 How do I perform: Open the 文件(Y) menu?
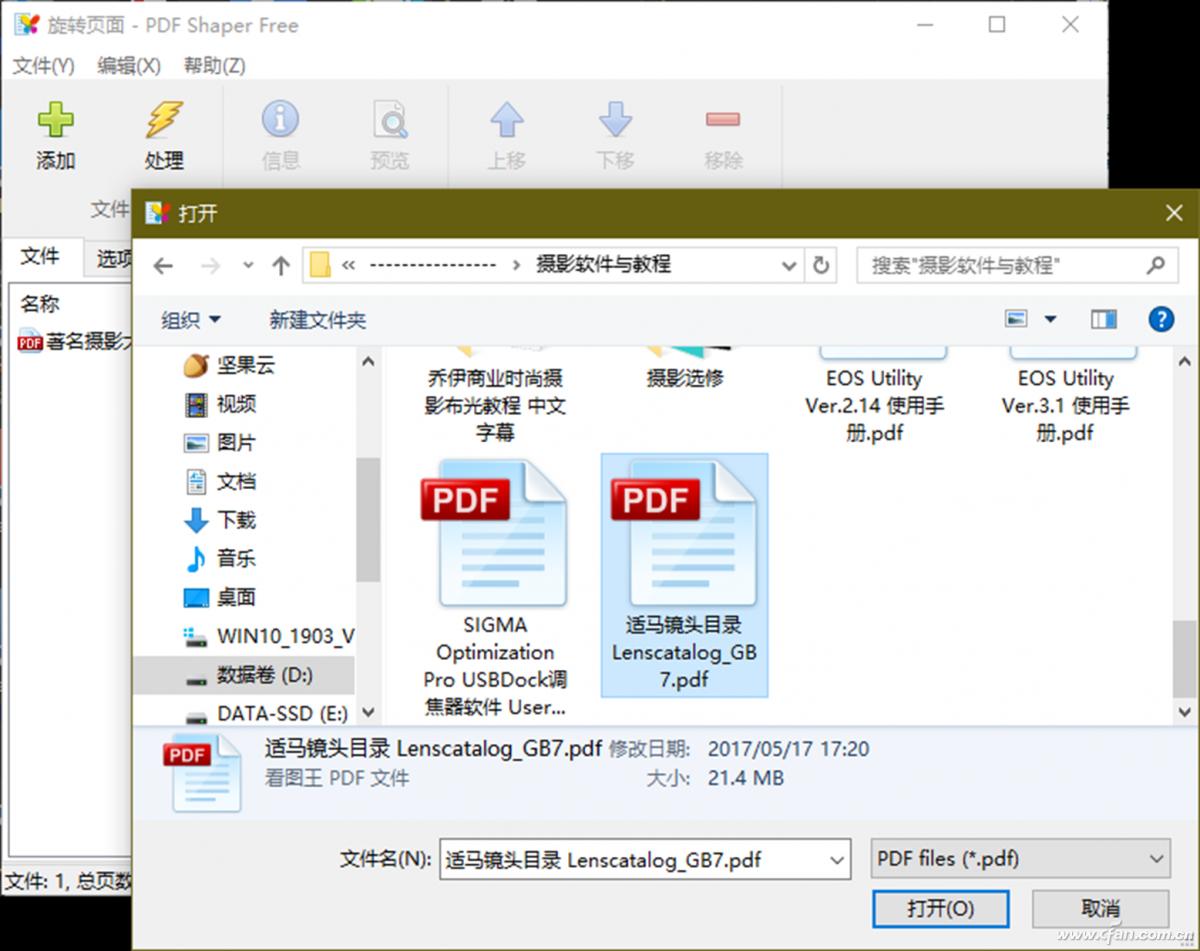coord(42,65)
